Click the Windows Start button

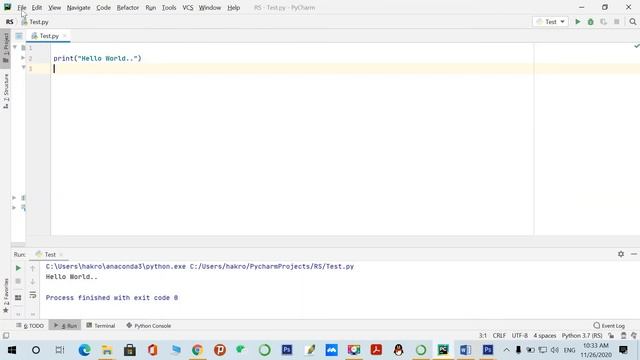pos(12,350)
